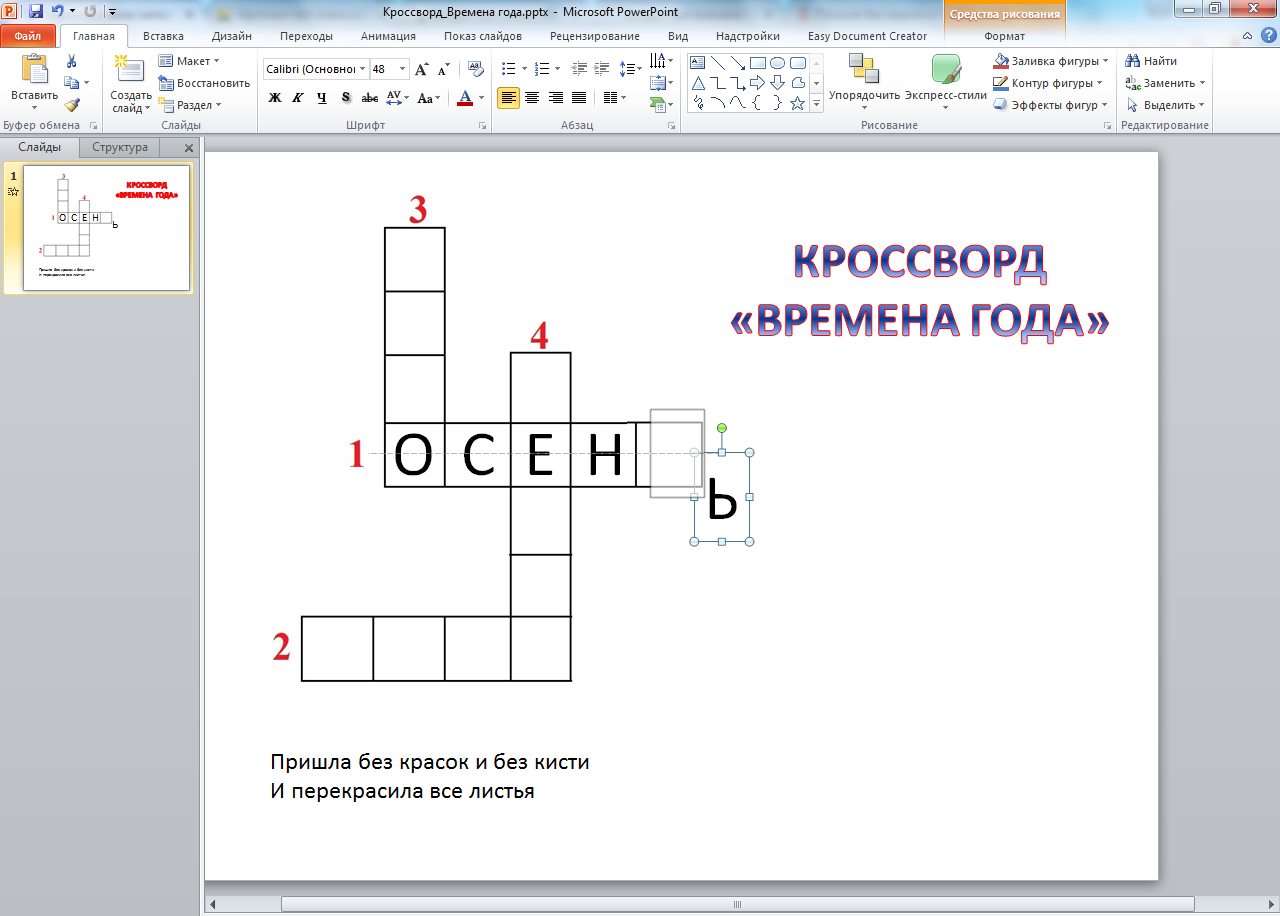Decrease list indent level
Viewport: 1280px width, 916px height.
click(579, 69)
